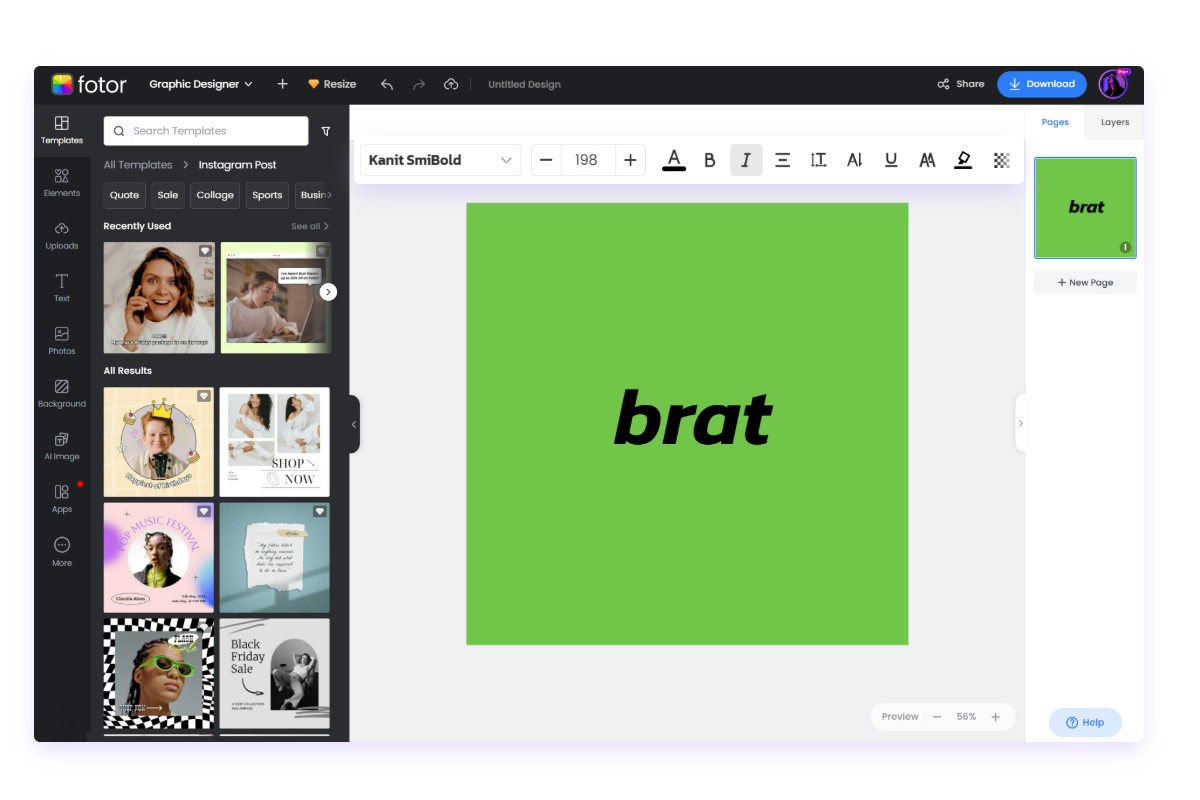
Task: Open the text color picker
Action: [x=674, y=160]
